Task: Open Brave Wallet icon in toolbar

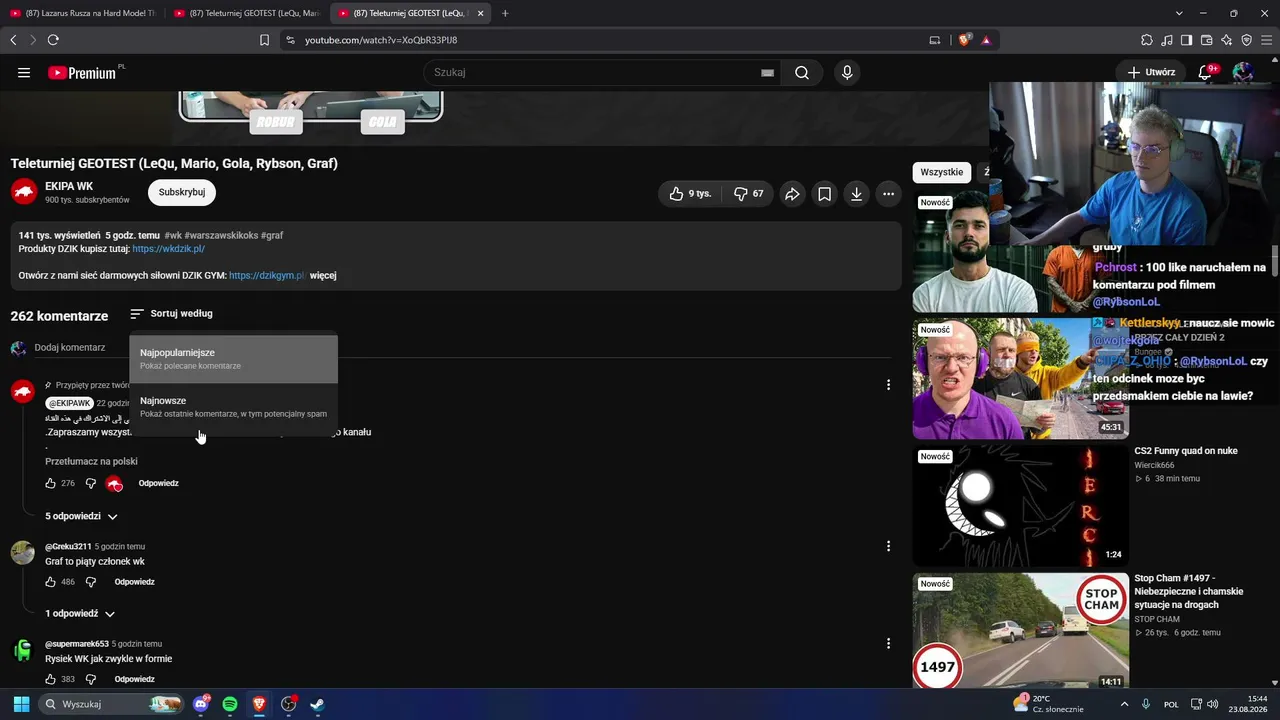Action: point(1207,40)
